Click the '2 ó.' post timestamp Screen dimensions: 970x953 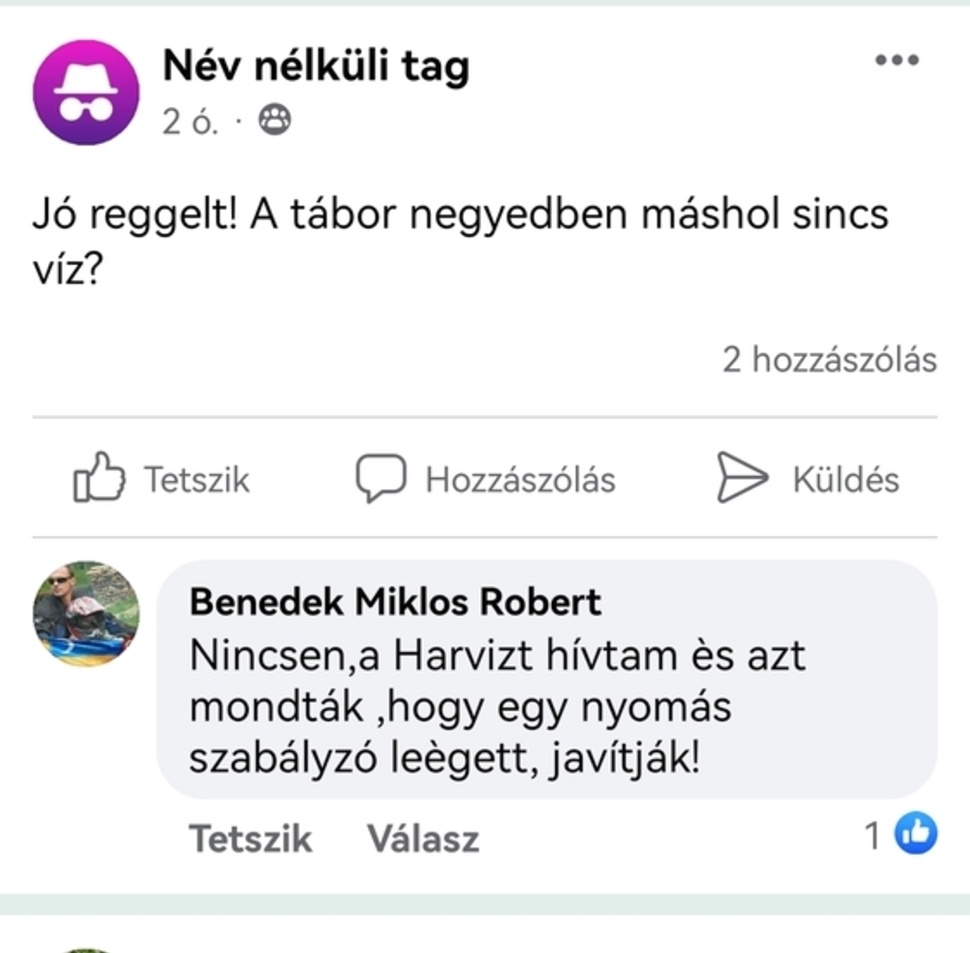tap(189, 121)
